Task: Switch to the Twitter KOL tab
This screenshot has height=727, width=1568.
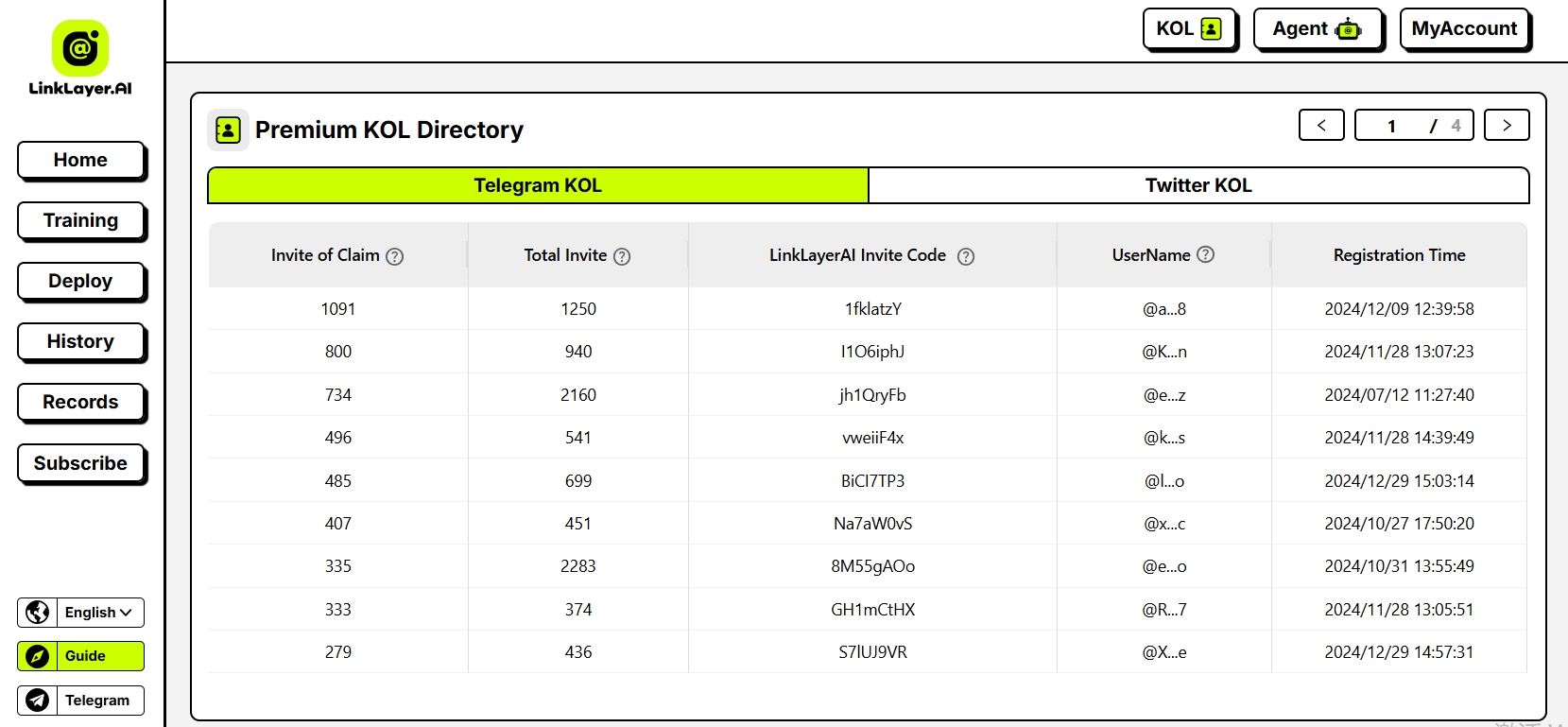Action: (1198, 185)
